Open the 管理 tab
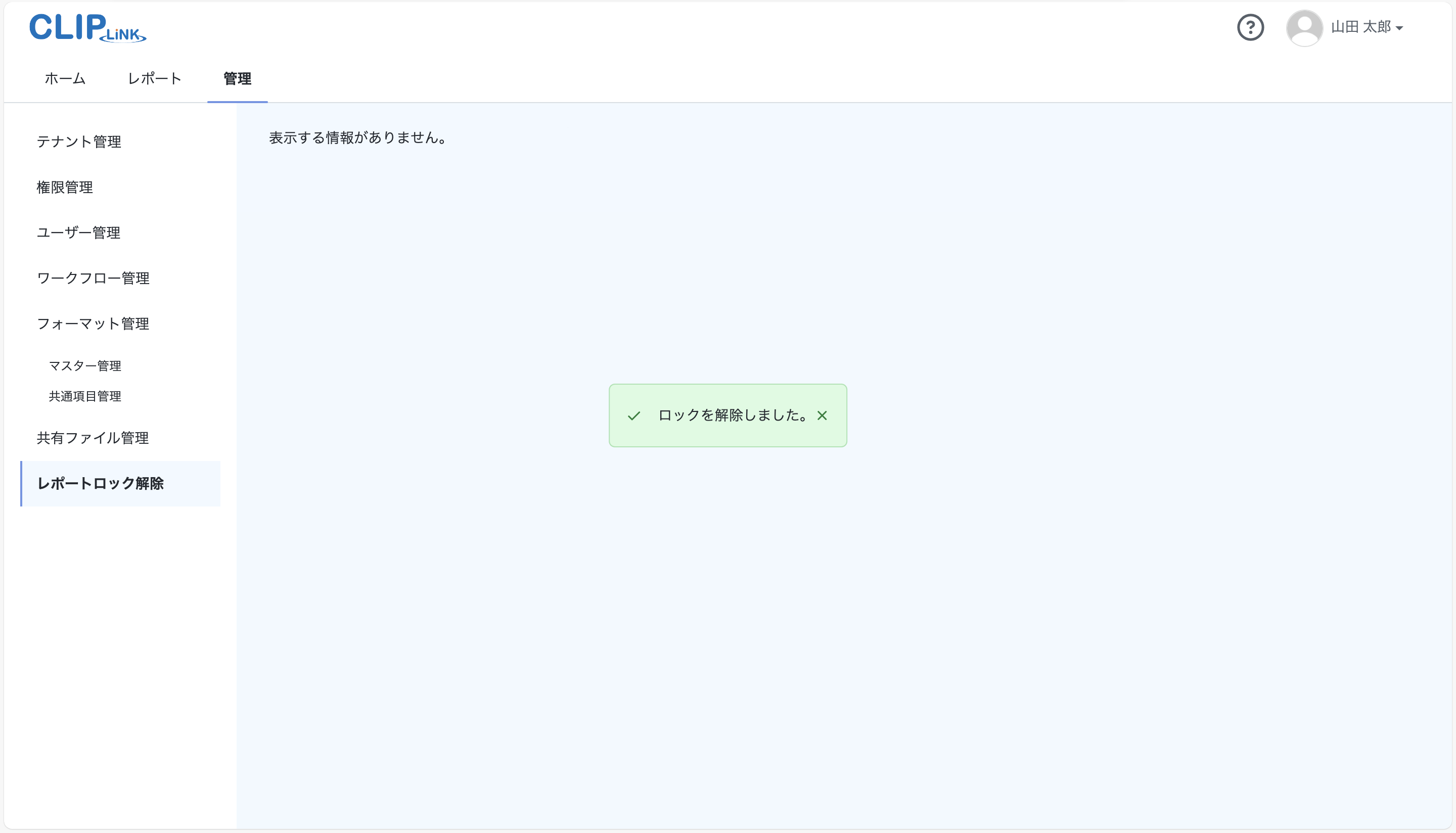Image resolution: width=1456 pixels, height=833 pixels. [237, 78]
